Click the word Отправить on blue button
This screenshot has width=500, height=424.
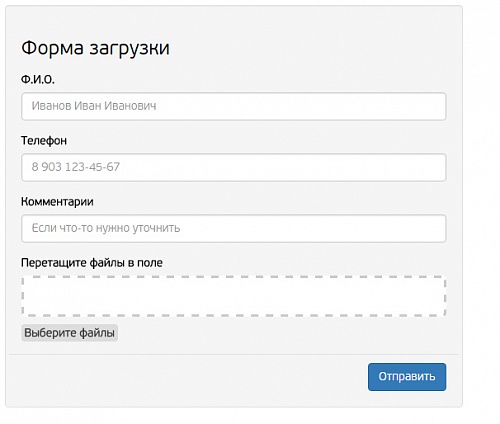click(x=407, y=377)
